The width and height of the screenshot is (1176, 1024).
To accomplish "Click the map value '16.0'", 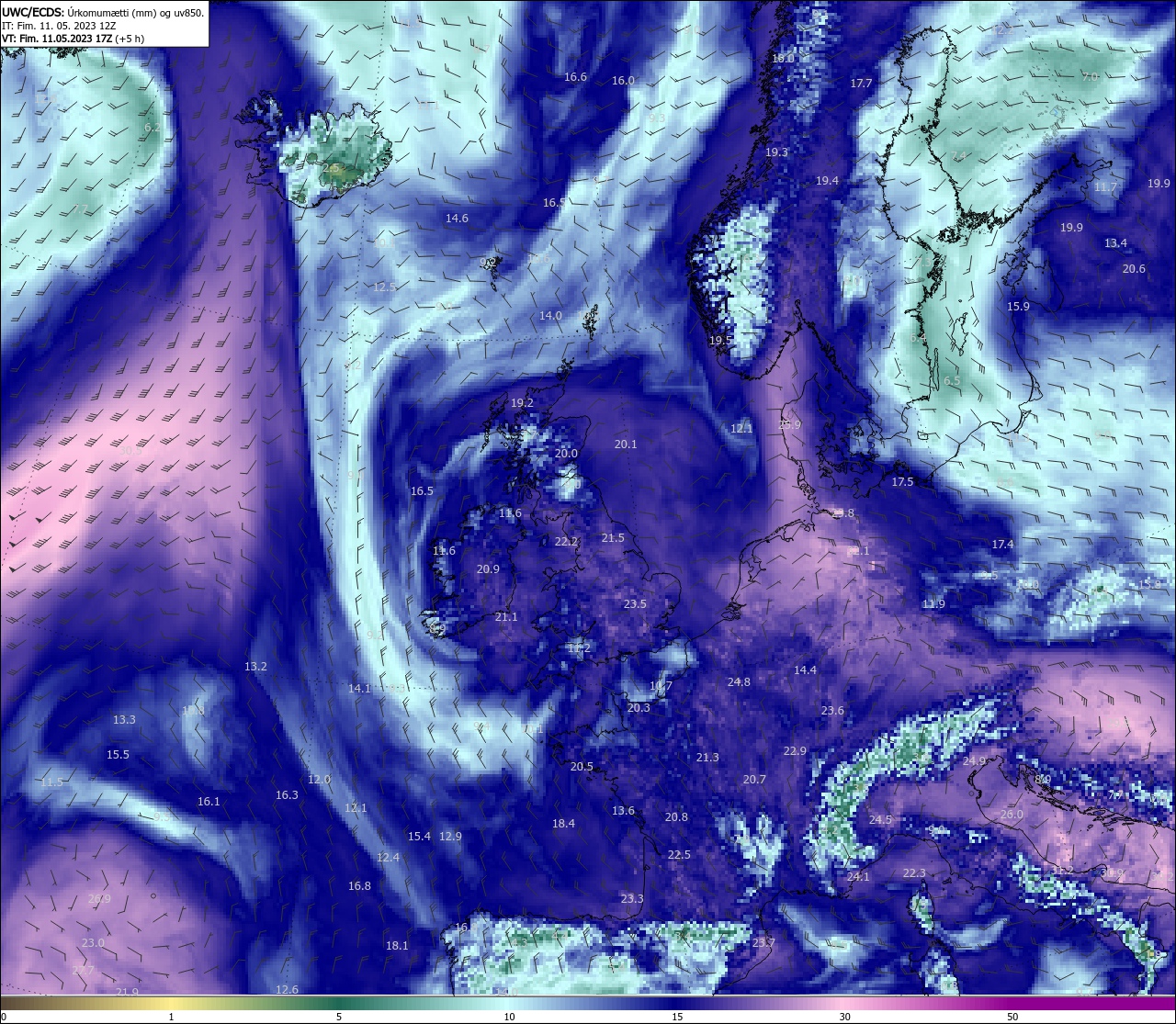I will coord(623,81).
